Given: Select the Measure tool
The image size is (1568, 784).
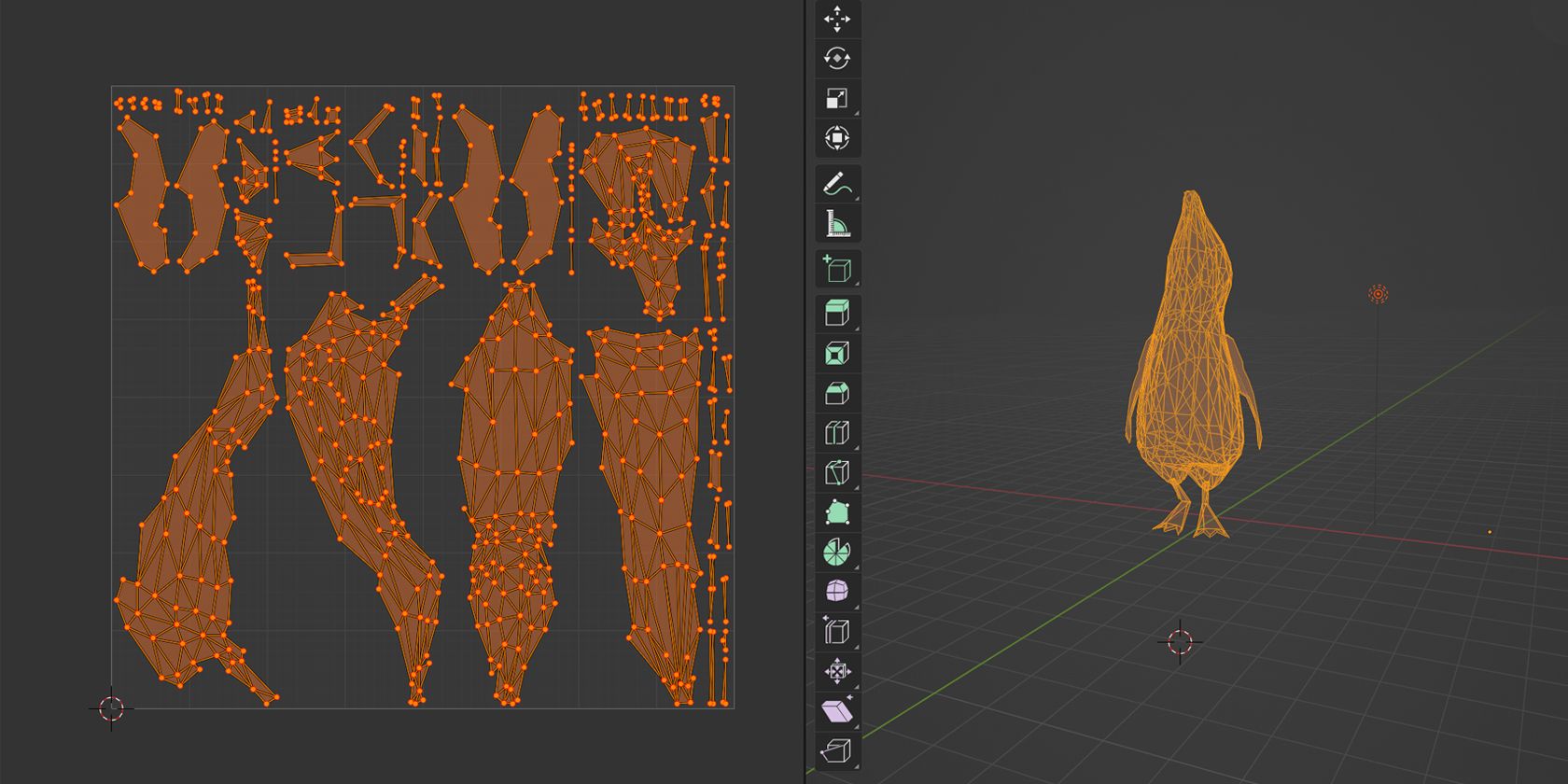Looking at the screenshot, I should tap(837, 224).
